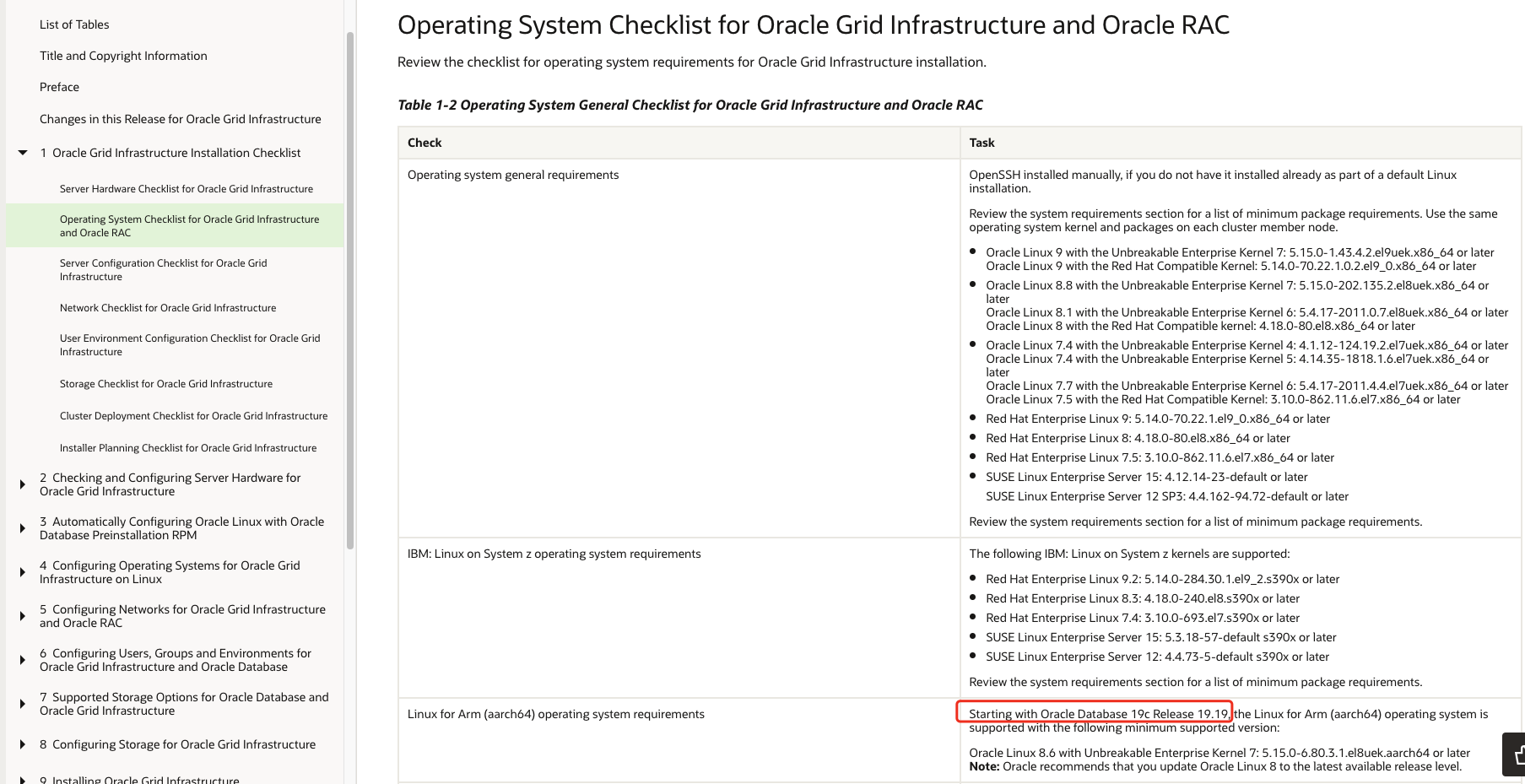Select chapter 1 Oracle Grid Infrastructure Installation Checklist

click(x=170, y=153)
